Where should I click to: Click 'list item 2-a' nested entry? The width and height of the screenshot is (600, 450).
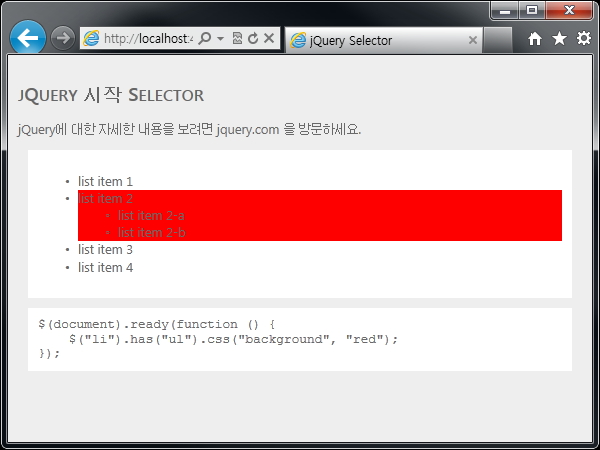click(x=151, y=215)
